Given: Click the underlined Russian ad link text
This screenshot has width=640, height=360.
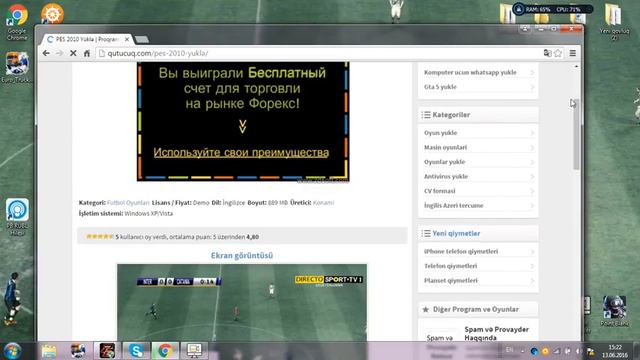Looking at the screenshot, I should (241, 152).
